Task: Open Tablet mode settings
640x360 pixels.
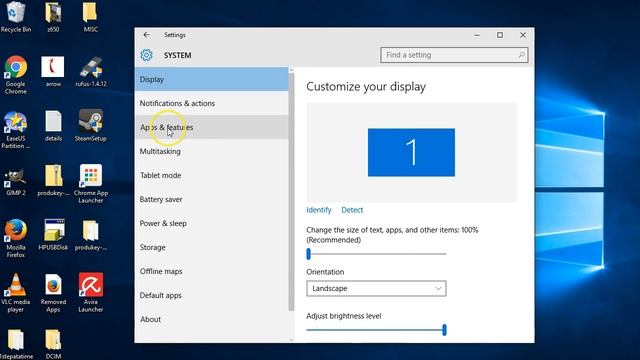Action: pos(211,176)
